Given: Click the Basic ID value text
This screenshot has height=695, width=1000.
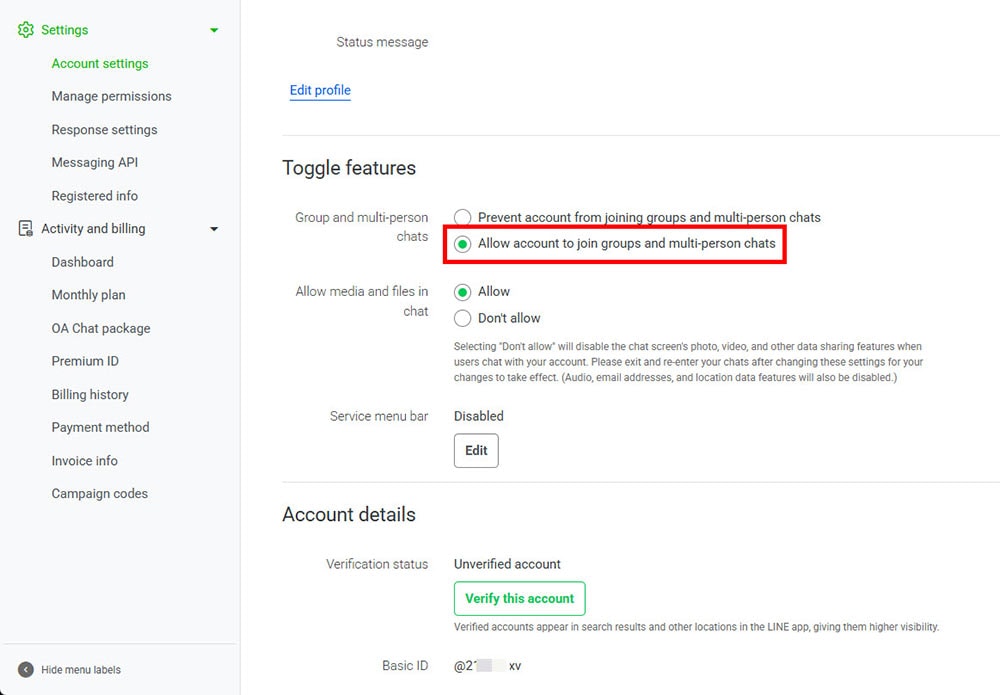Looking at the screenshot, I should coord(487,666).
